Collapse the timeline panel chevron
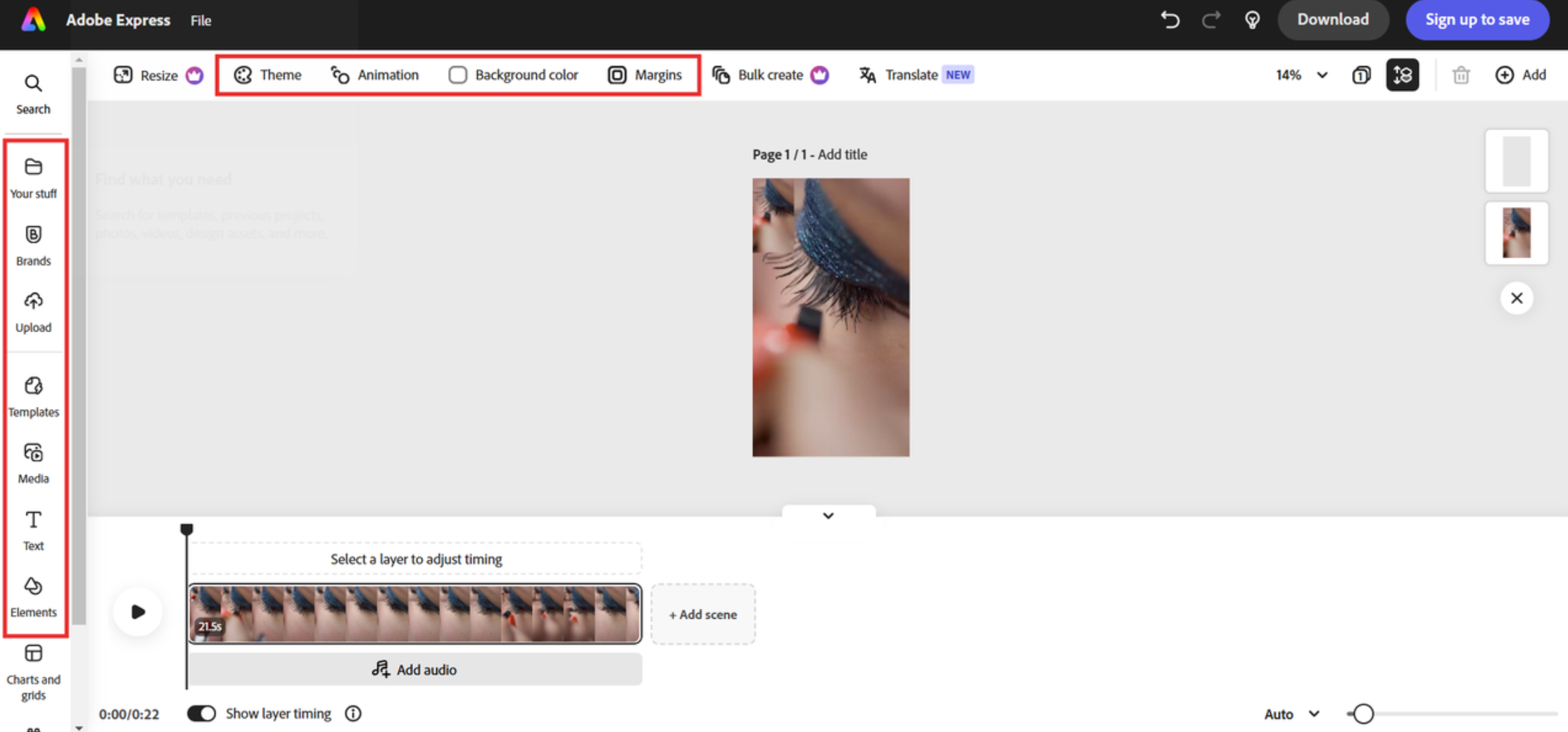1568x732 pixels. [828, 515]
